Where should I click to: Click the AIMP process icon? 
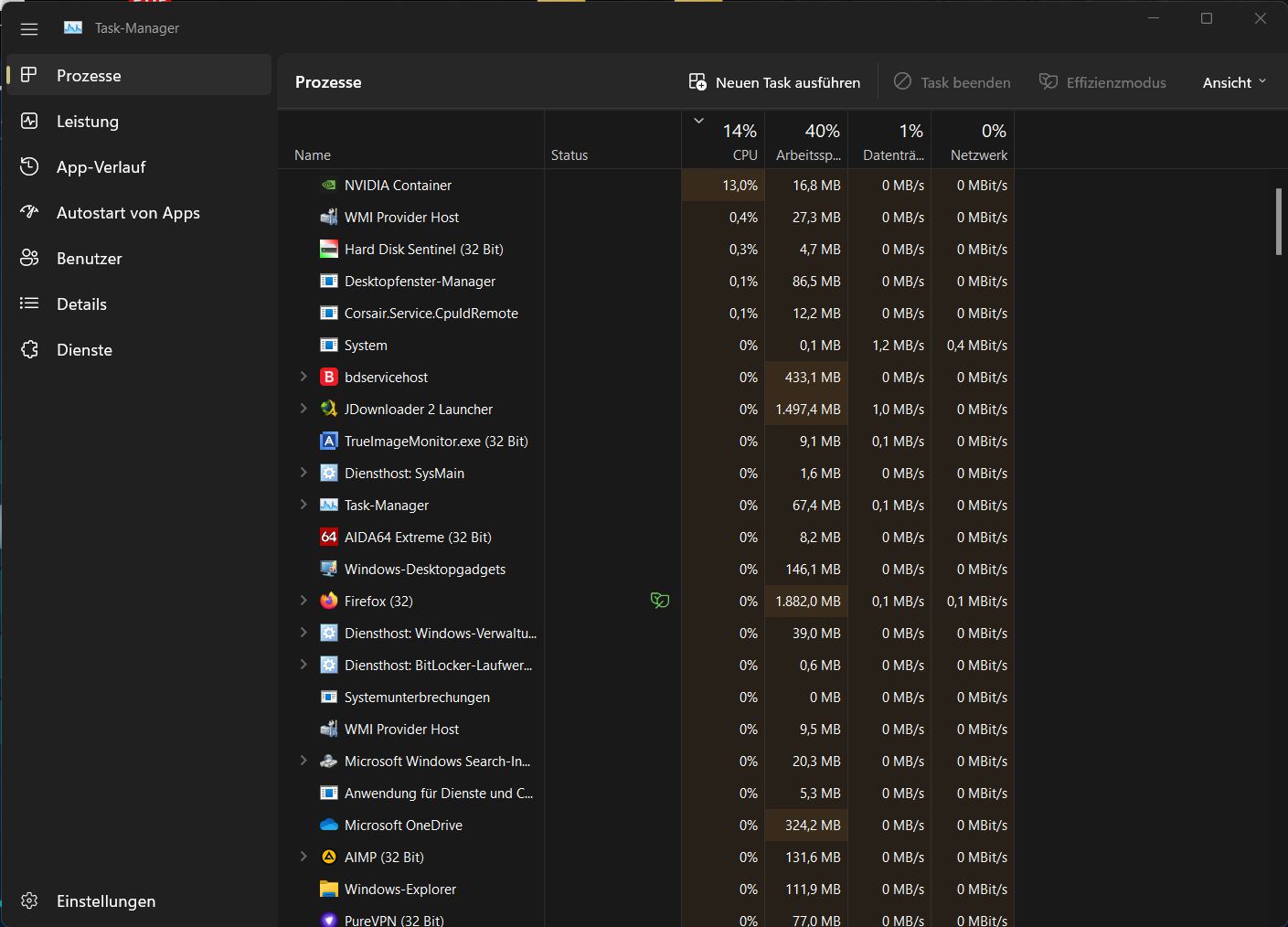pos(329,857)
